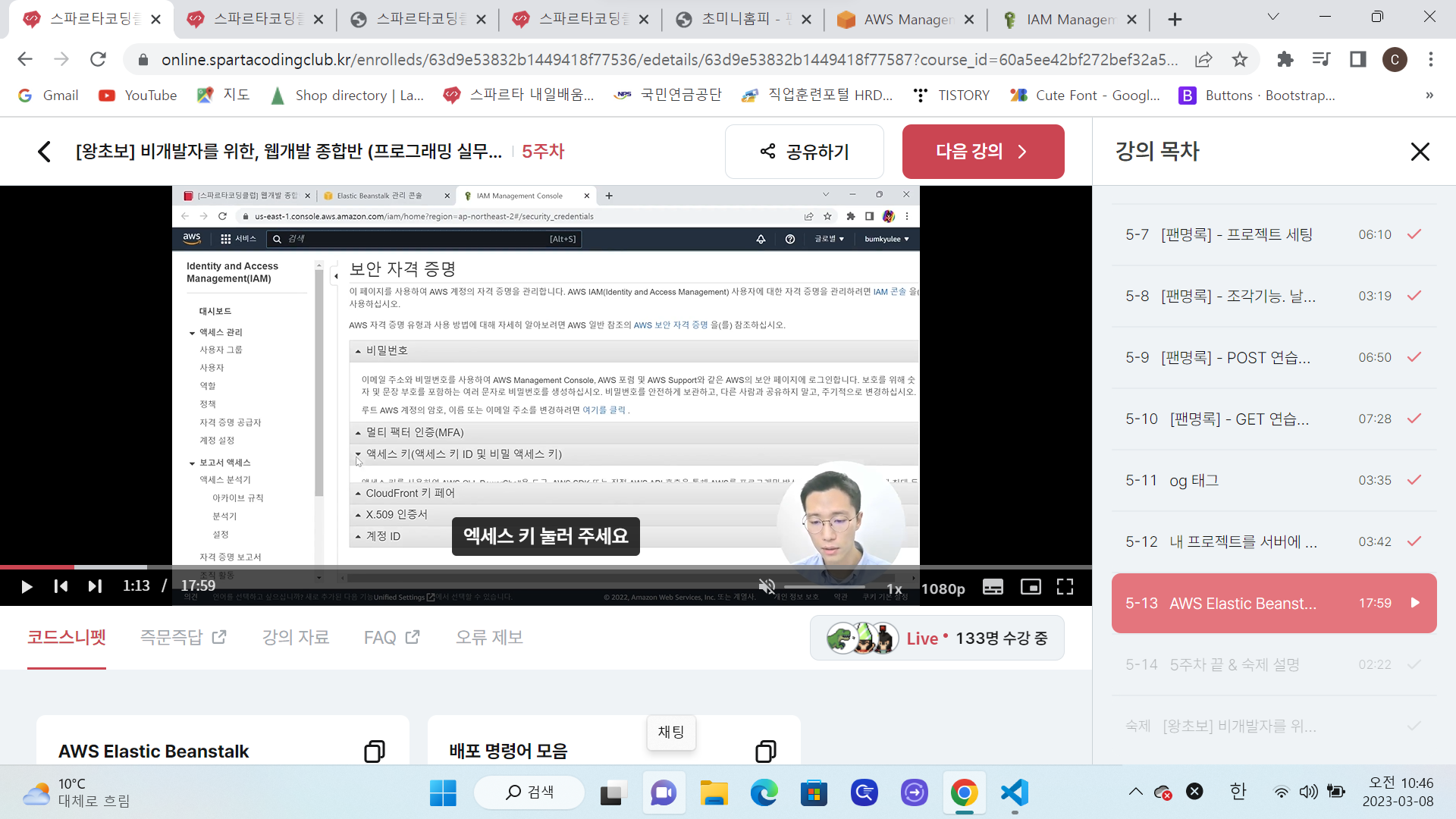Open the 즉문즉답 tab

[x=183, y=638]
